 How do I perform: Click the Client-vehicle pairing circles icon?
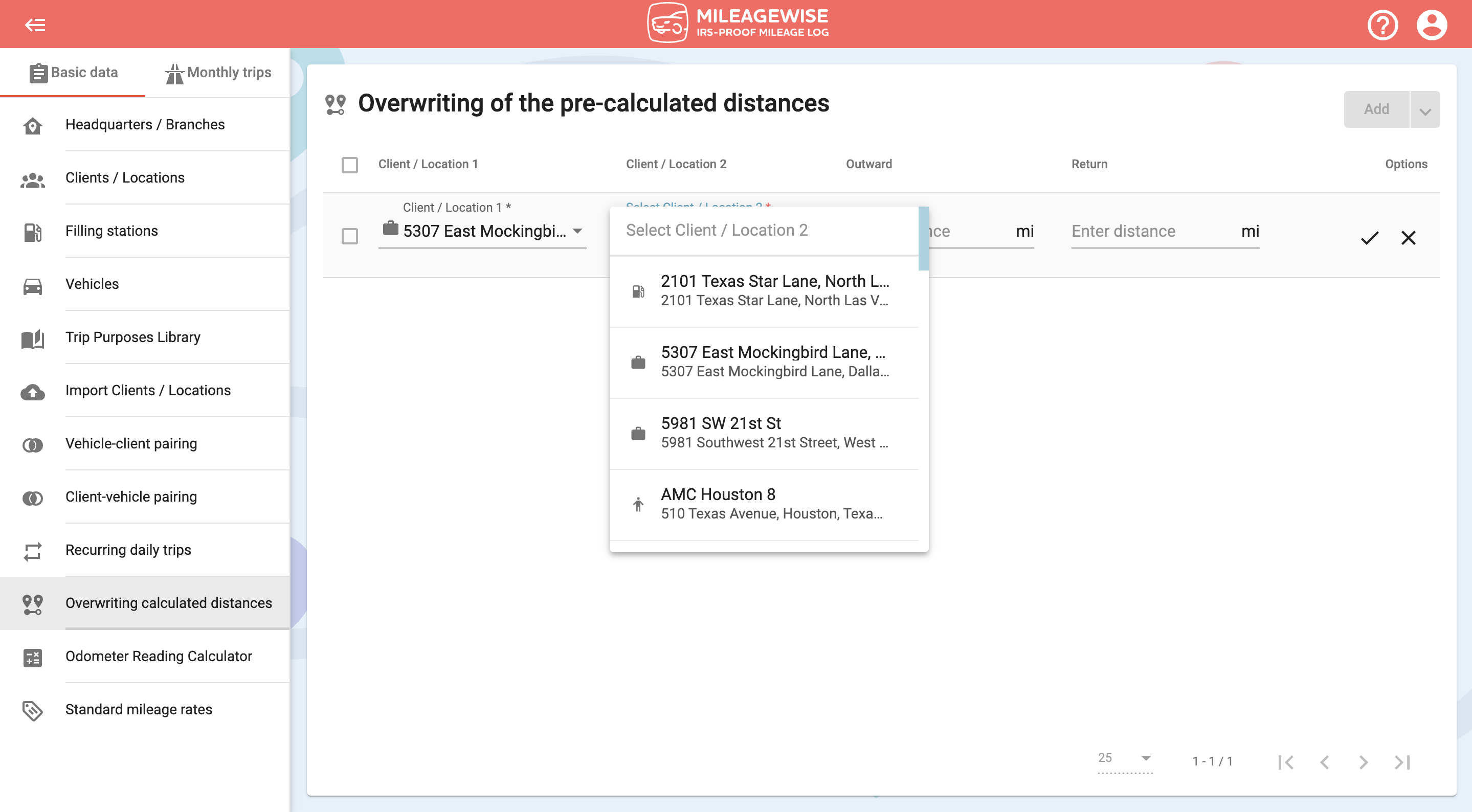pos(33,498)
